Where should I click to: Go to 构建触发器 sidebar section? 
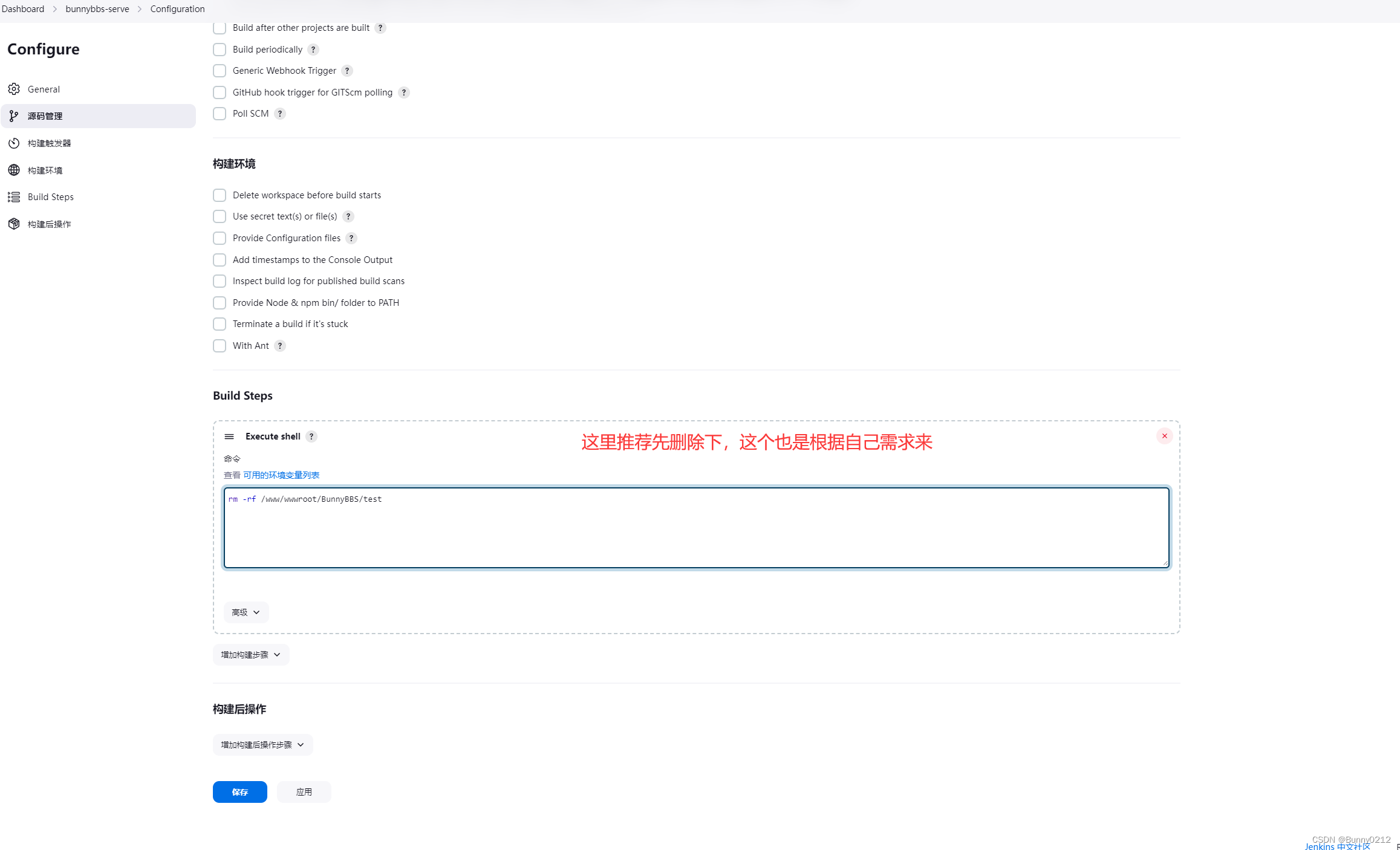[x=98, y=143]
